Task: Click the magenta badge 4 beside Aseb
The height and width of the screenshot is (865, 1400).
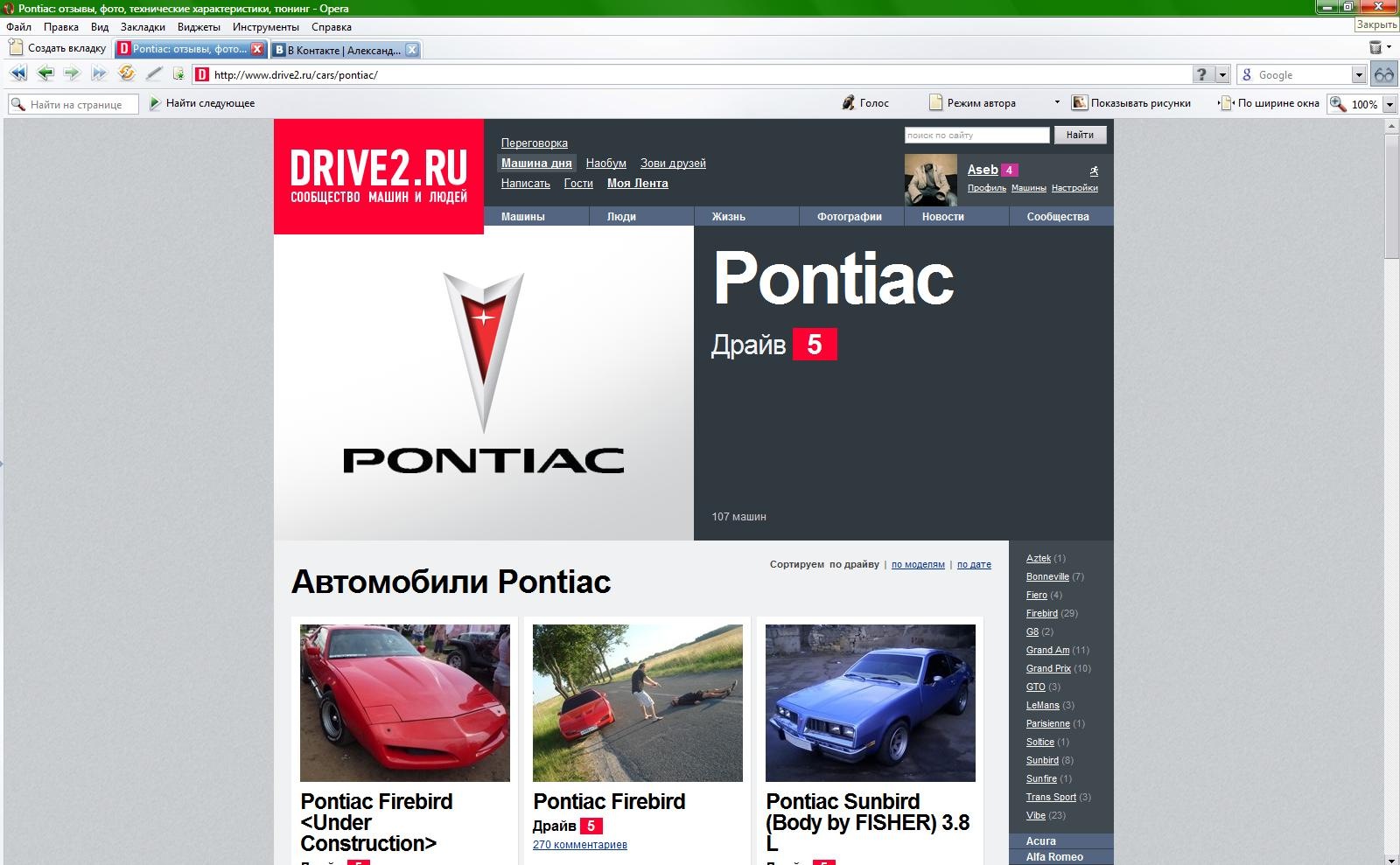Action: pyautogui.click(x=1009, y=171)
